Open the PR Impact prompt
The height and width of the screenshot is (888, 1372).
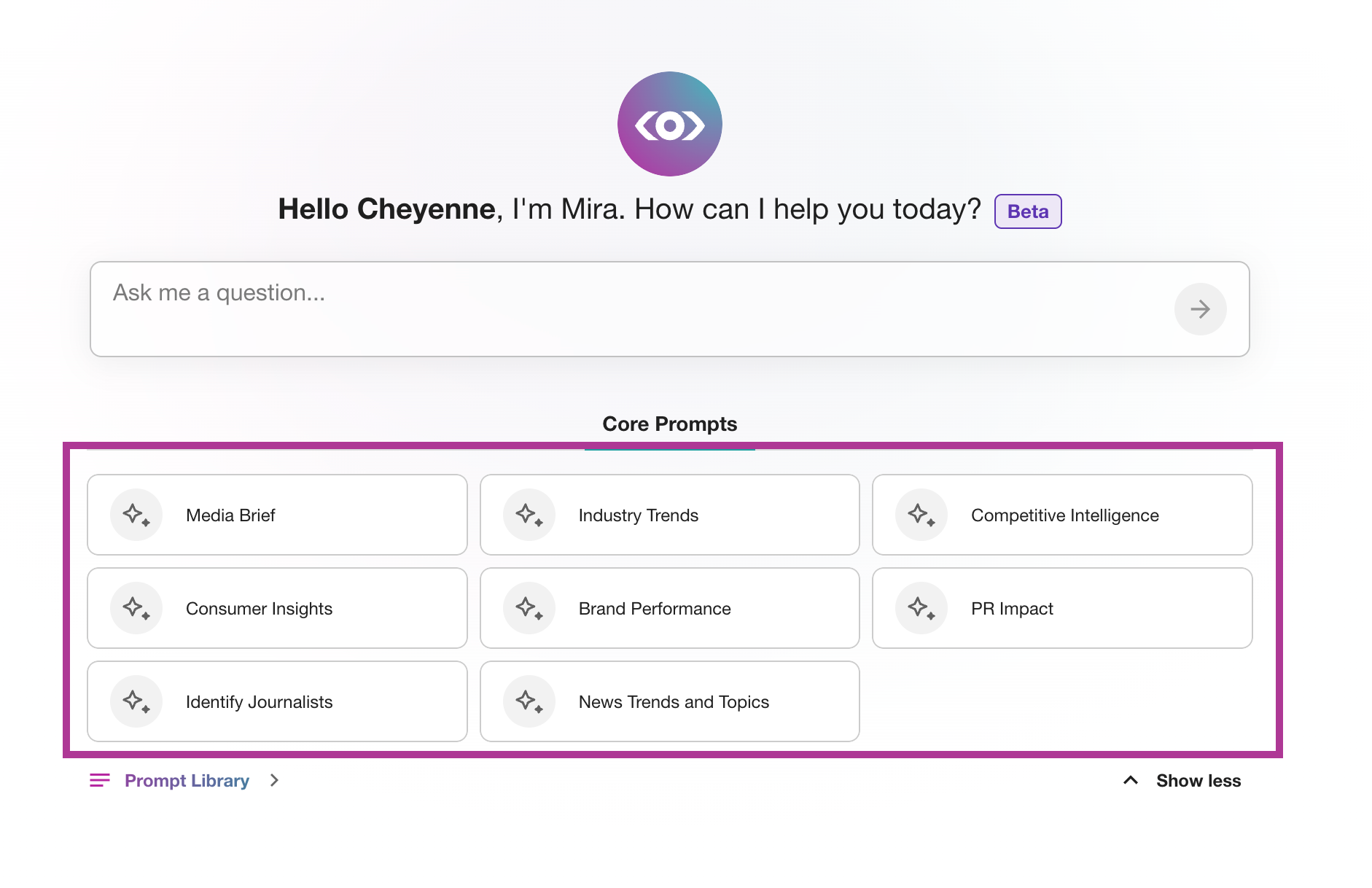point(1062,608)
